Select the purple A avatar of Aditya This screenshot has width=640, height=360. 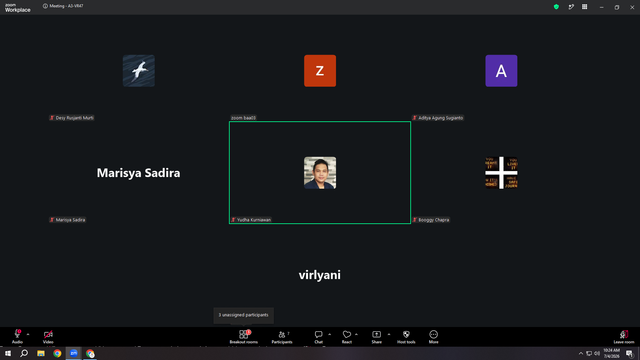(x=501, y=71)
